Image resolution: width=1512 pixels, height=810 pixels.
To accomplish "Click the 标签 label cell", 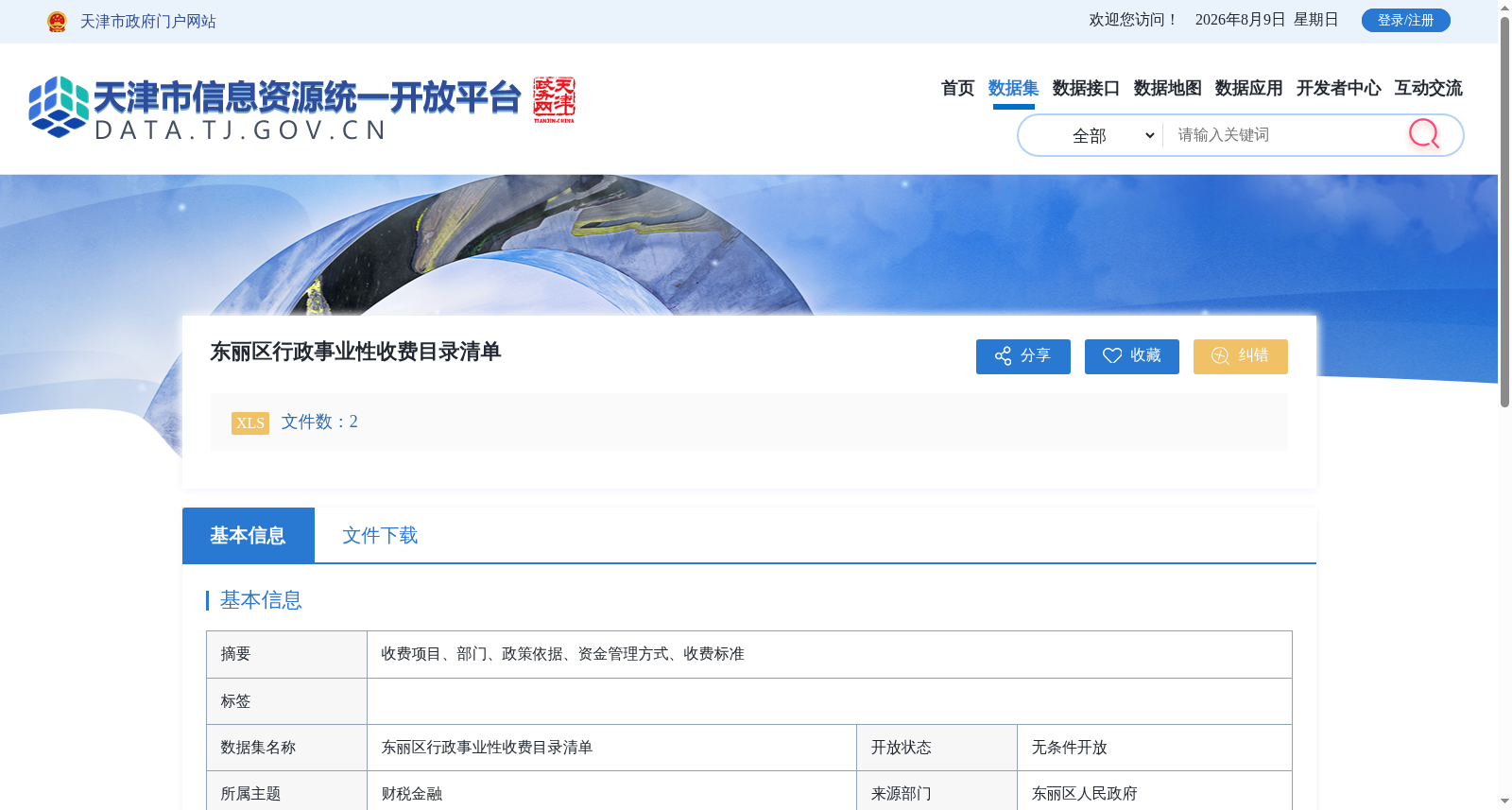I will tap(286, 701).
